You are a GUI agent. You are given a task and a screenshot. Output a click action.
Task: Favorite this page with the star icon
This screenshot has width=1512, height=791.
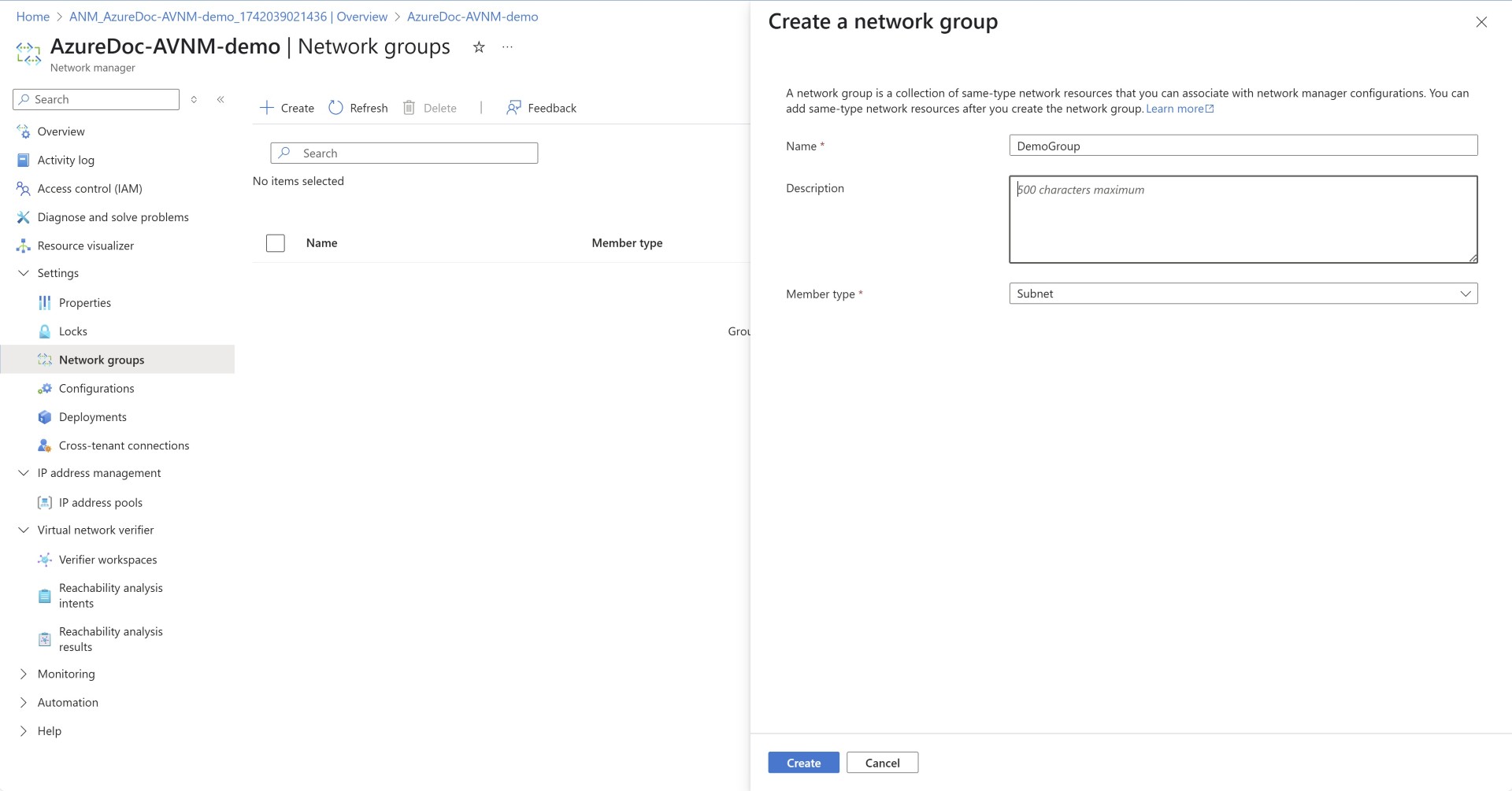pyautogui.click(x=479, y=47)
